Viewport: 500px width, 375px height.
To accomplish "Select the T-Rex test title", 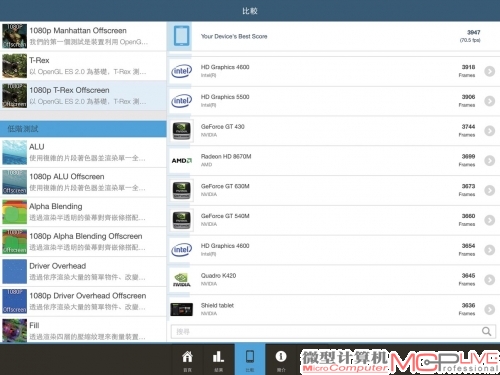I will coord(39,60).
